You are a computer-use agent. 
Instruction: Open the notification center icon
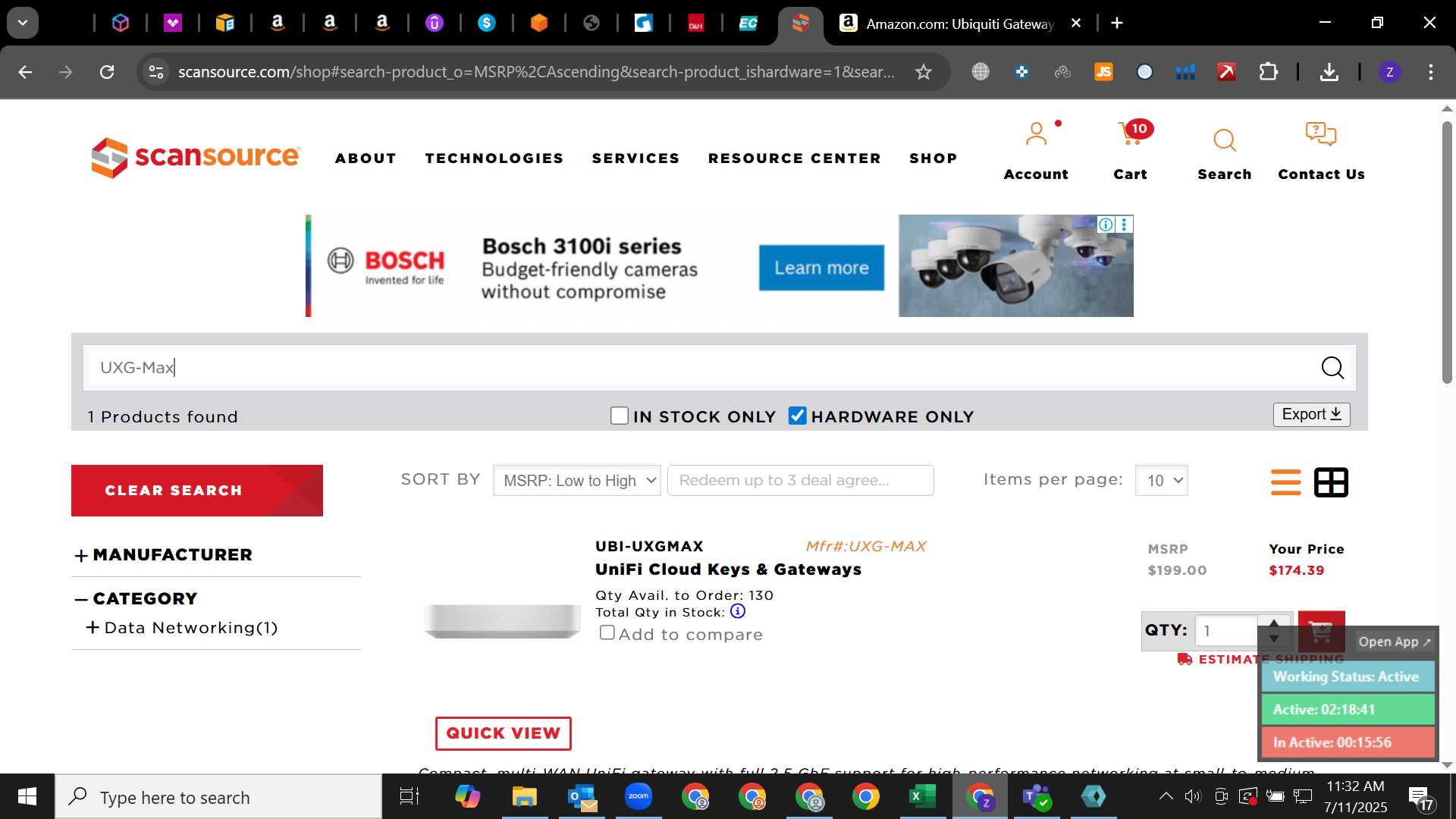1420,797
